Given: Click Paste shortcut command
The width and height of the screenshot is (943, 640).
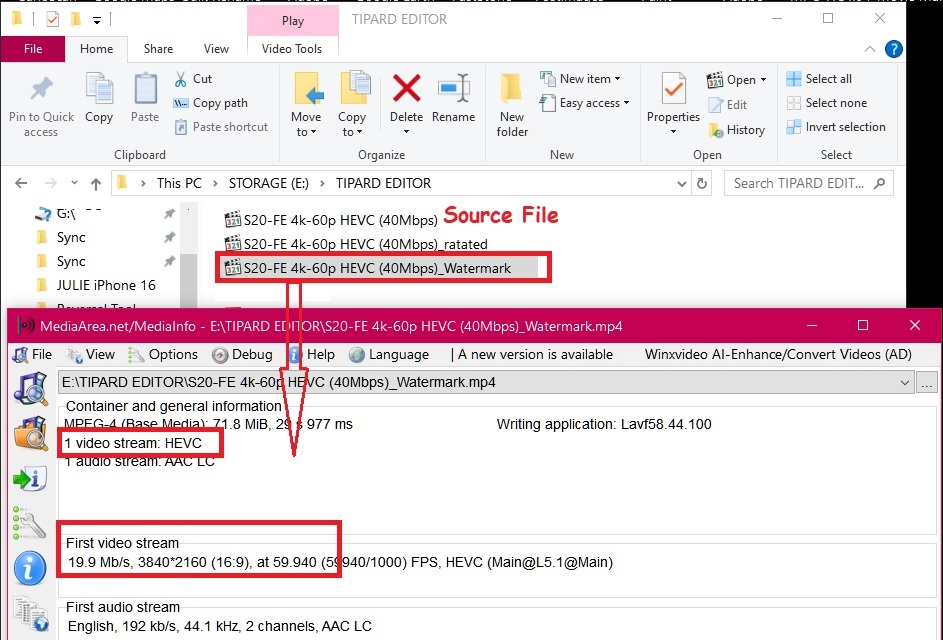Looking at the screenshot, I should pyautogui.click(x=221, y=127).
